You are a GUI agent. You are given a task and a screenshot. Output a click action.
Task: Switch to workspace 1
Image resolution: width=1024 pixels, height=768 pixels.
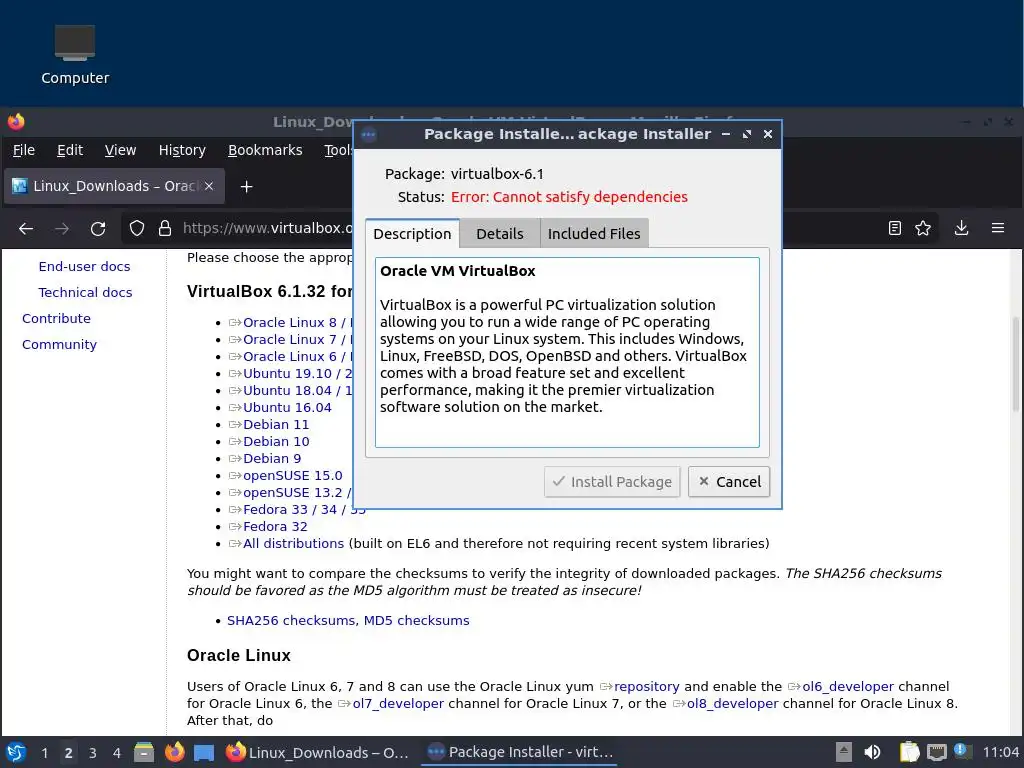[x=44, y=753]
